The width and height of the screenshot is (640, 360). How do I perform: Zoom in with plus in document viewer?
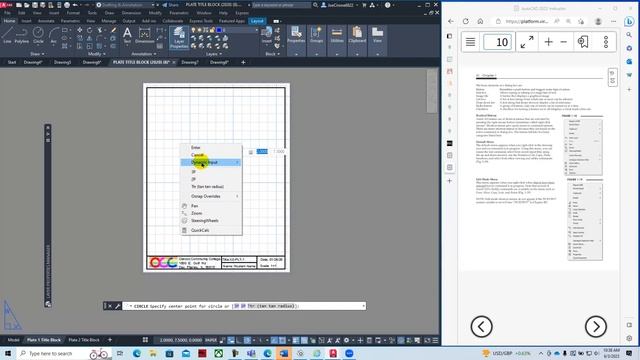click(x=549, y=42)
